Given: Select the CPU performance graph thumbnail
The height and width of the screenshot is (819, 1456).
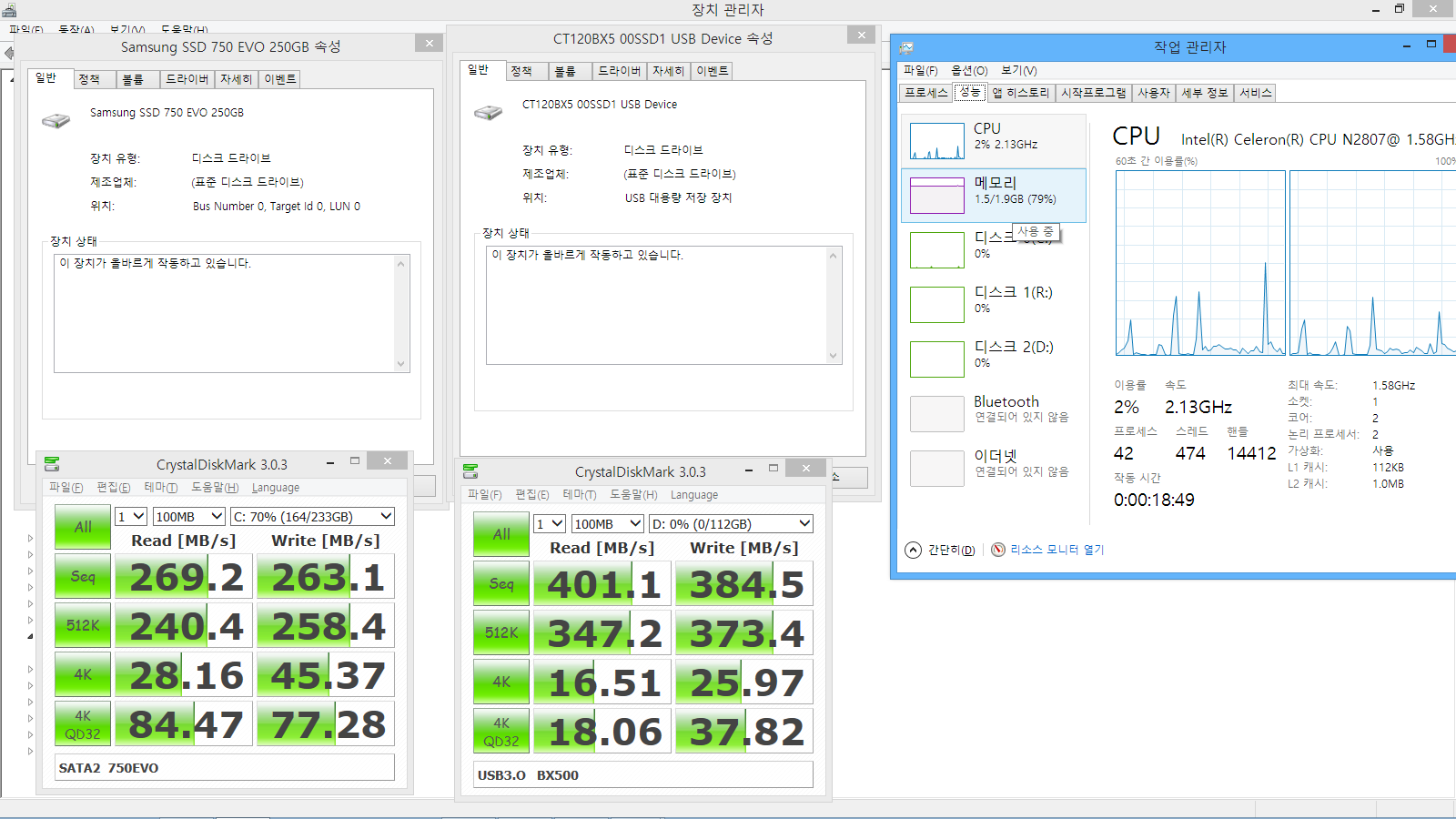Looking at the screenshot, I should pos(937,141).
